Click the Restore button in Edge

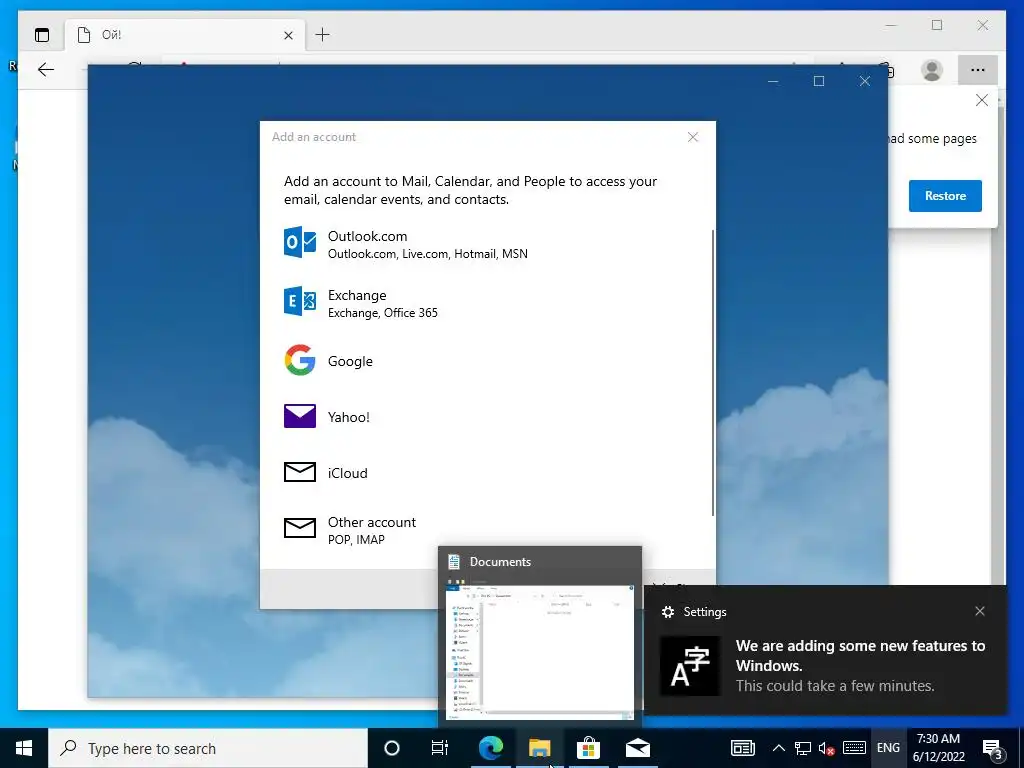tap(945, 196)
